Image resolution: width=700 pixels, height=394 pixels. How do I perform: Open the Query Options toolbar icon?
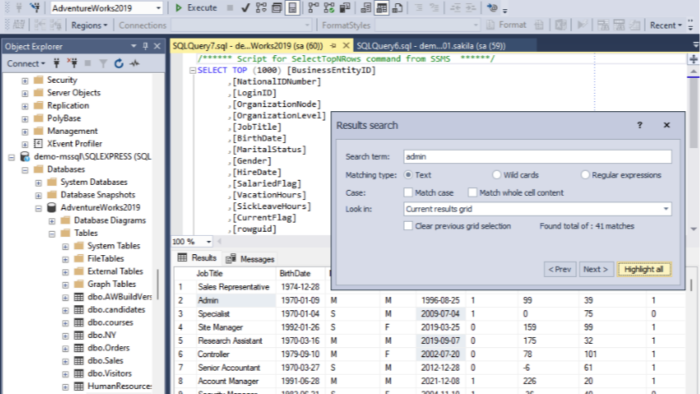click(277, 8)
